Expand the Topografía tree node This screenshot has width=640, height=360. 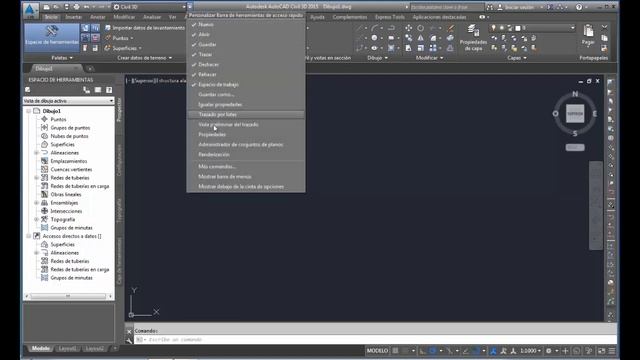pyautogui.click(x=37, y=219)
